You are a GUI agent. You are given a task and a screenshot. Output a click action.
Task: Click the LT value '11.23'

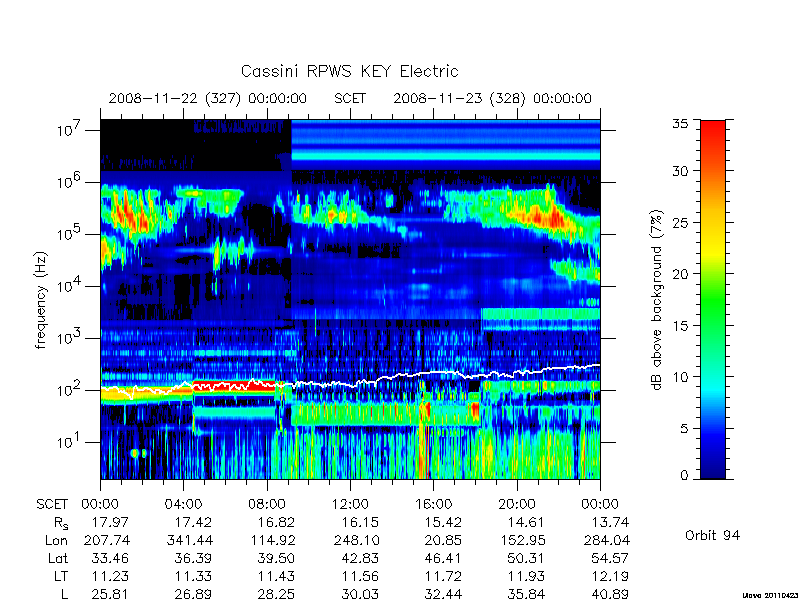click(x=110, y=576)
